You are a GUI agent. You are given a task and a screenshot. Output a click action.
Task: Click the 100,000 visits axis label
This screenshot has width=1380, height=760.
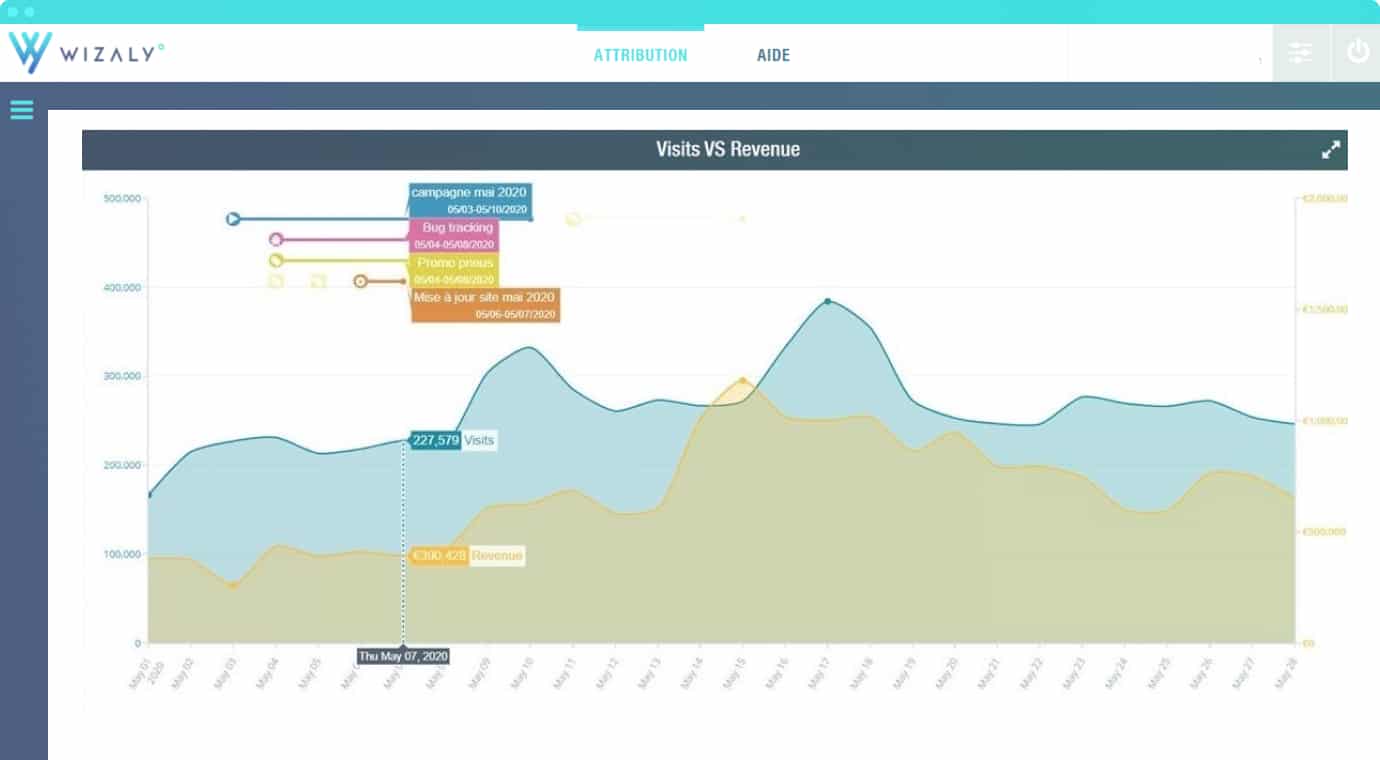(122, 554)
